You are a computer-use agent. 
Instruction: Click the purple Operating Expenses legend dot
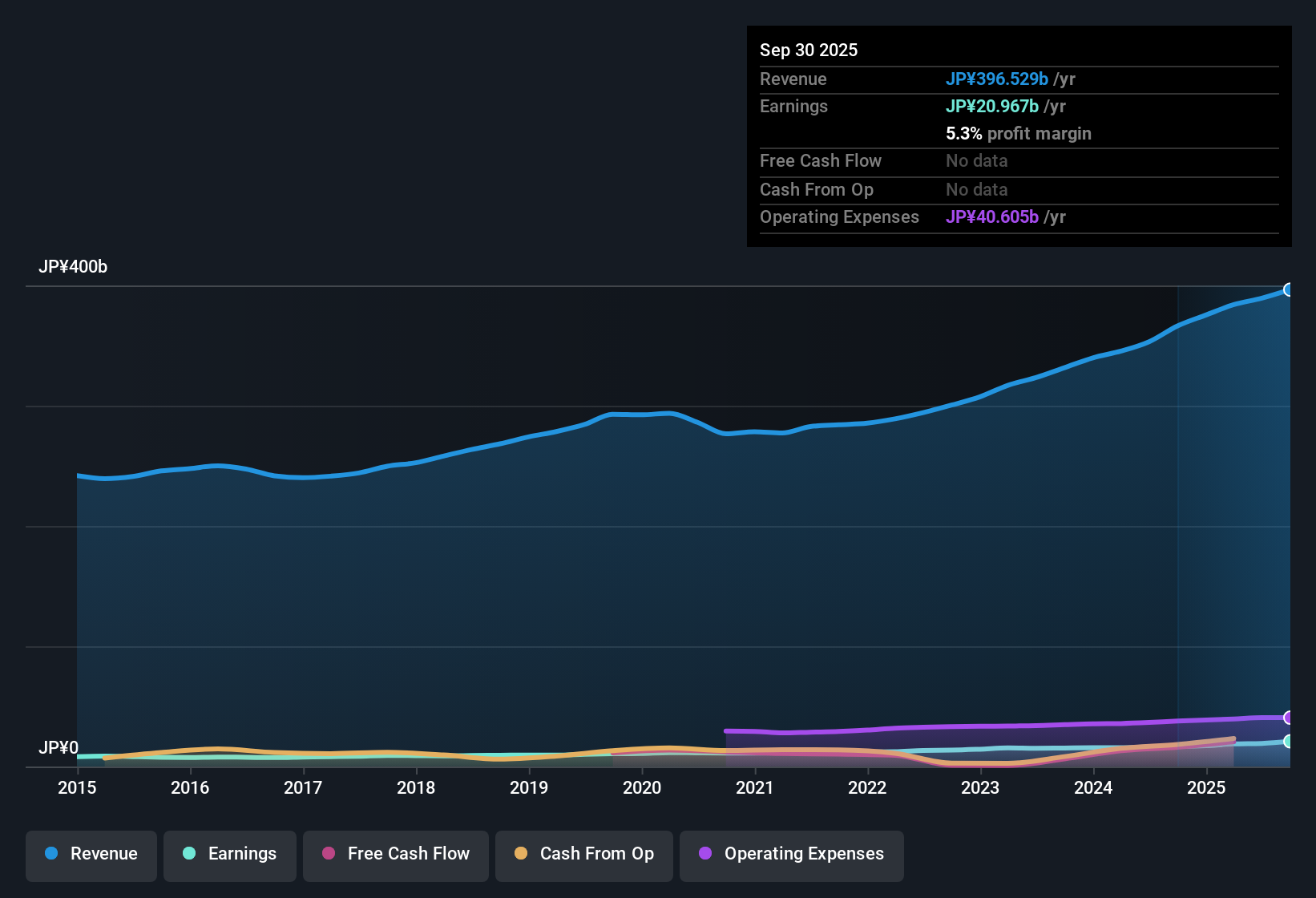point(705,854)
